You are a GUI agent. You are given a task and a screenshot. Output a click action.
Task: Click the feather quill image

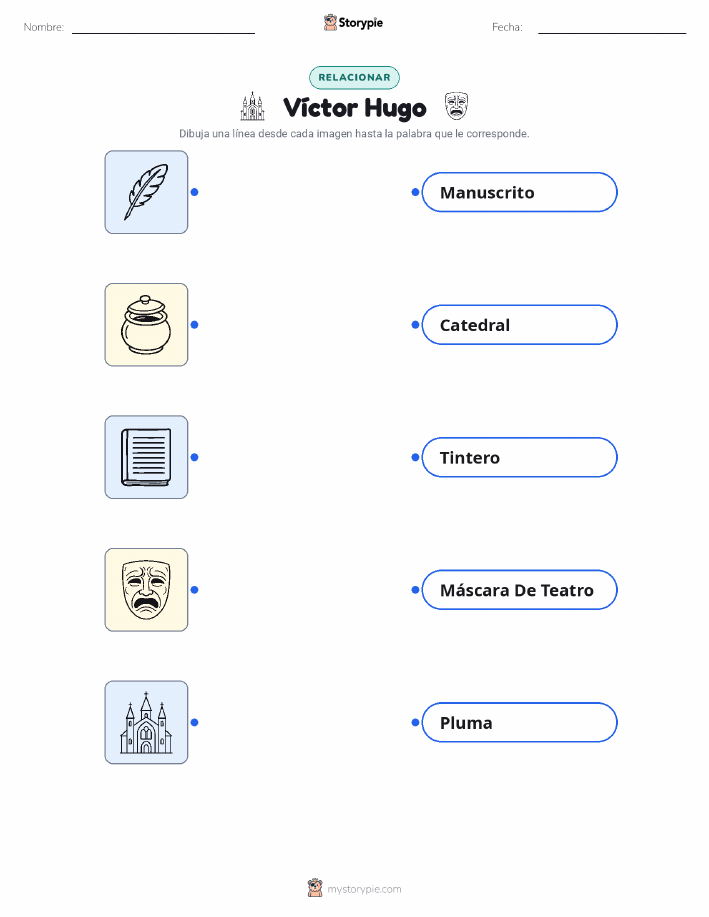click(146, 192)
